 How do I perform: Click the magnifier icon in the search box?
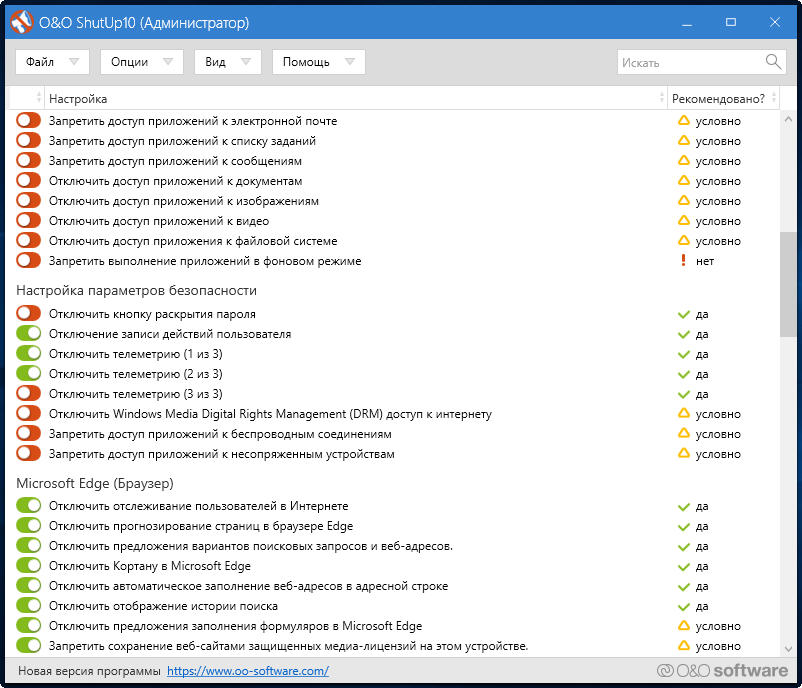click(773, 62)
